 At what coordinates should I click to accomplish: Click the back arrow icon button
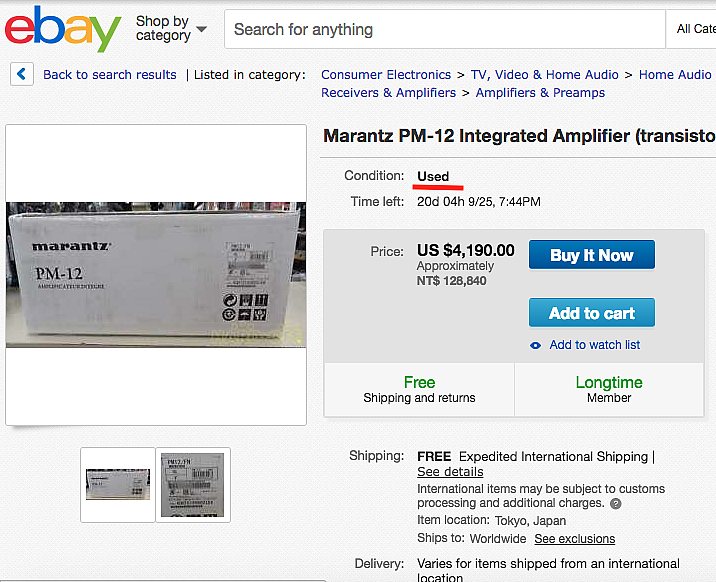click(21, 74)
